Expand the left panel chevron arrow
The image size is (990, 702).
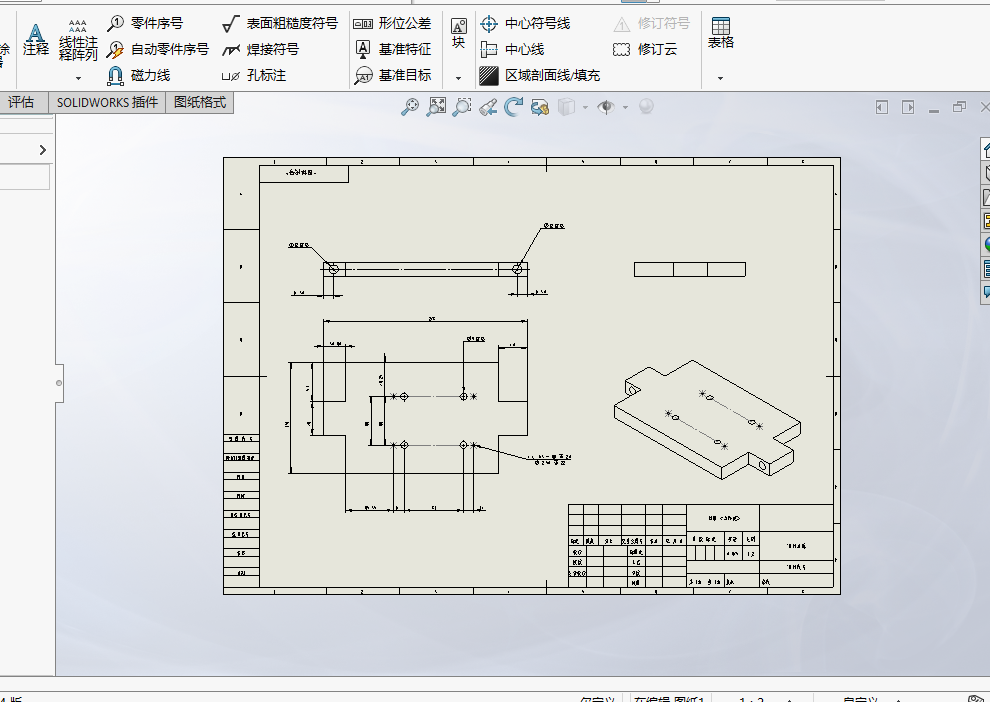tap(42, 150)
